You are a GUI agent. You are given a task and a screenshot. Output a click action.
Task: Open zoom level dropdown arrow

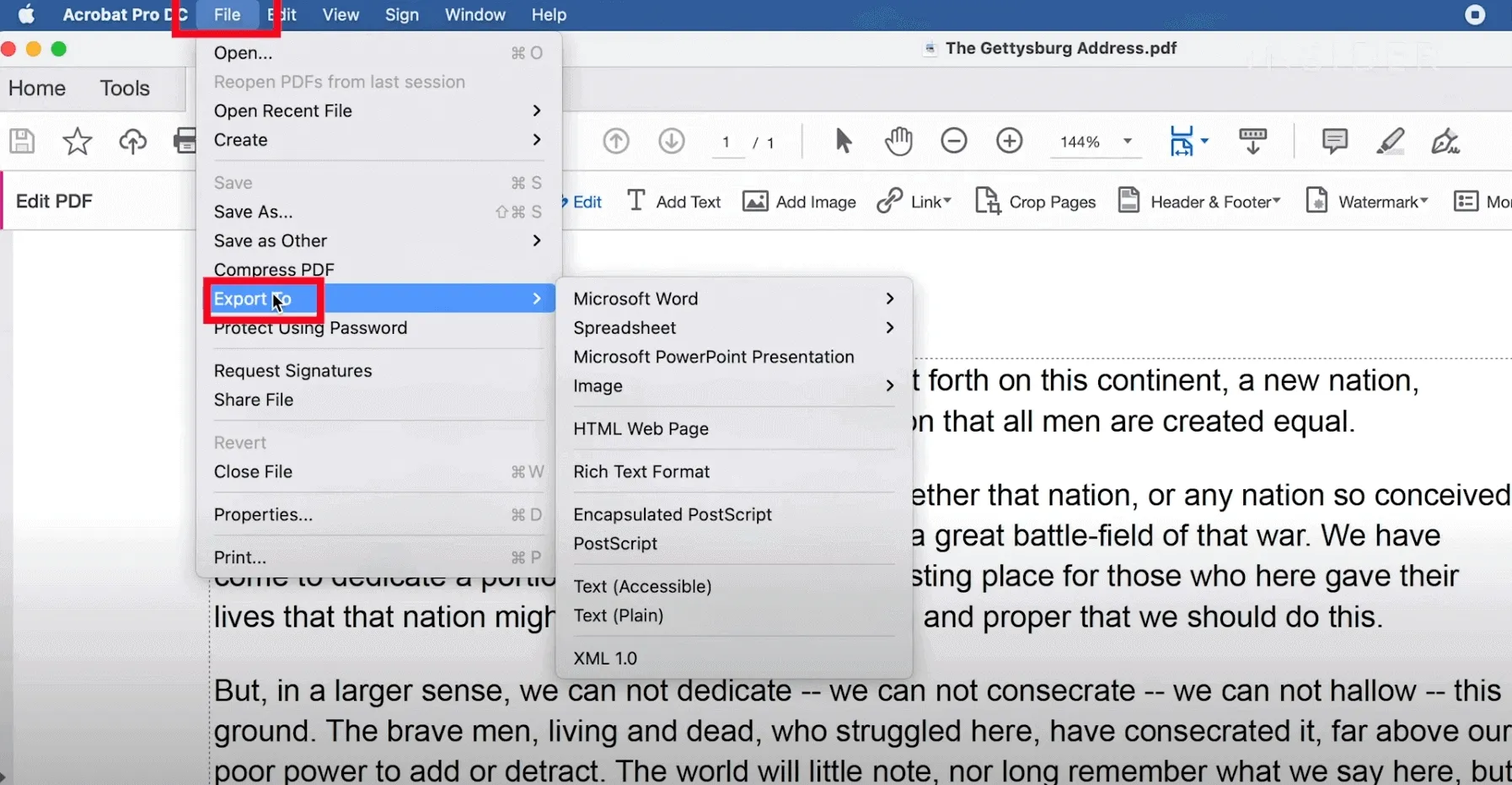coord(1128,141)
